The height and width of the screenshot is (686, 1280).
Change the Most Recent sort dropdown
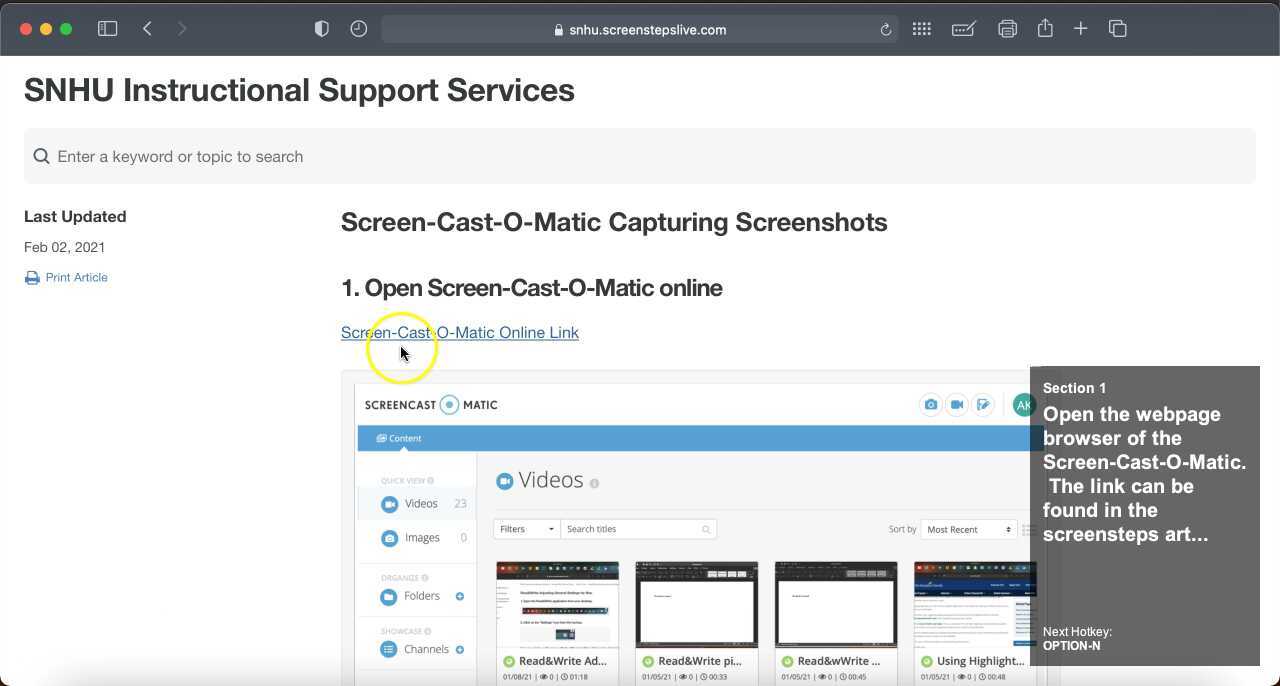967,528
